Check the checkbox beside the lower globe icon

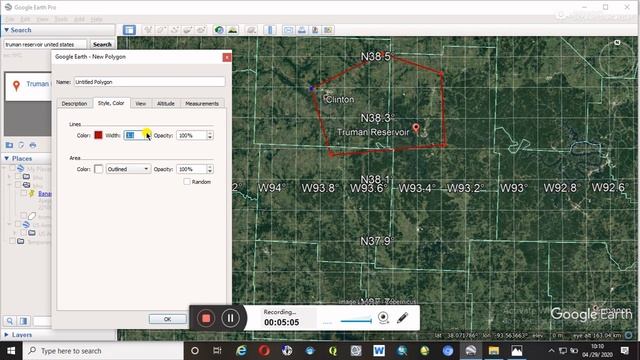pos(18,224)
